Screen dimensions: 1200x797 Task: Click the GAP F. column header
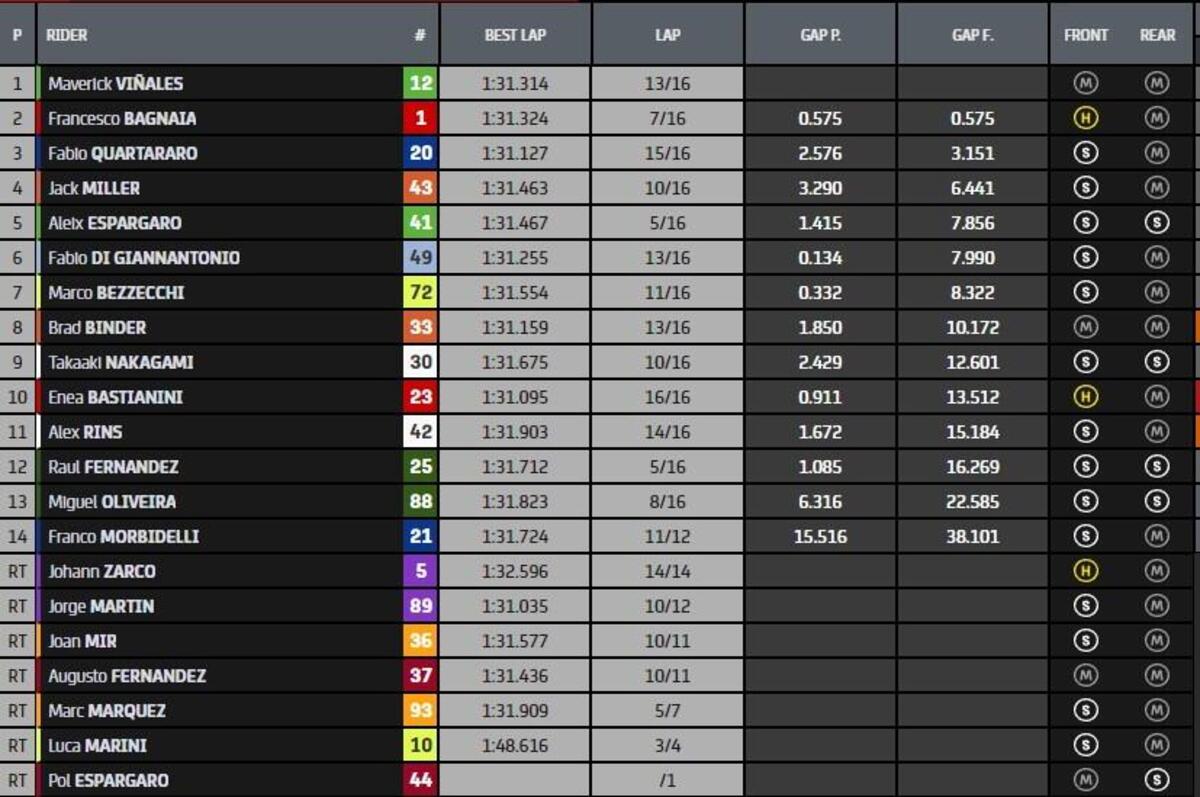point(972,35)
